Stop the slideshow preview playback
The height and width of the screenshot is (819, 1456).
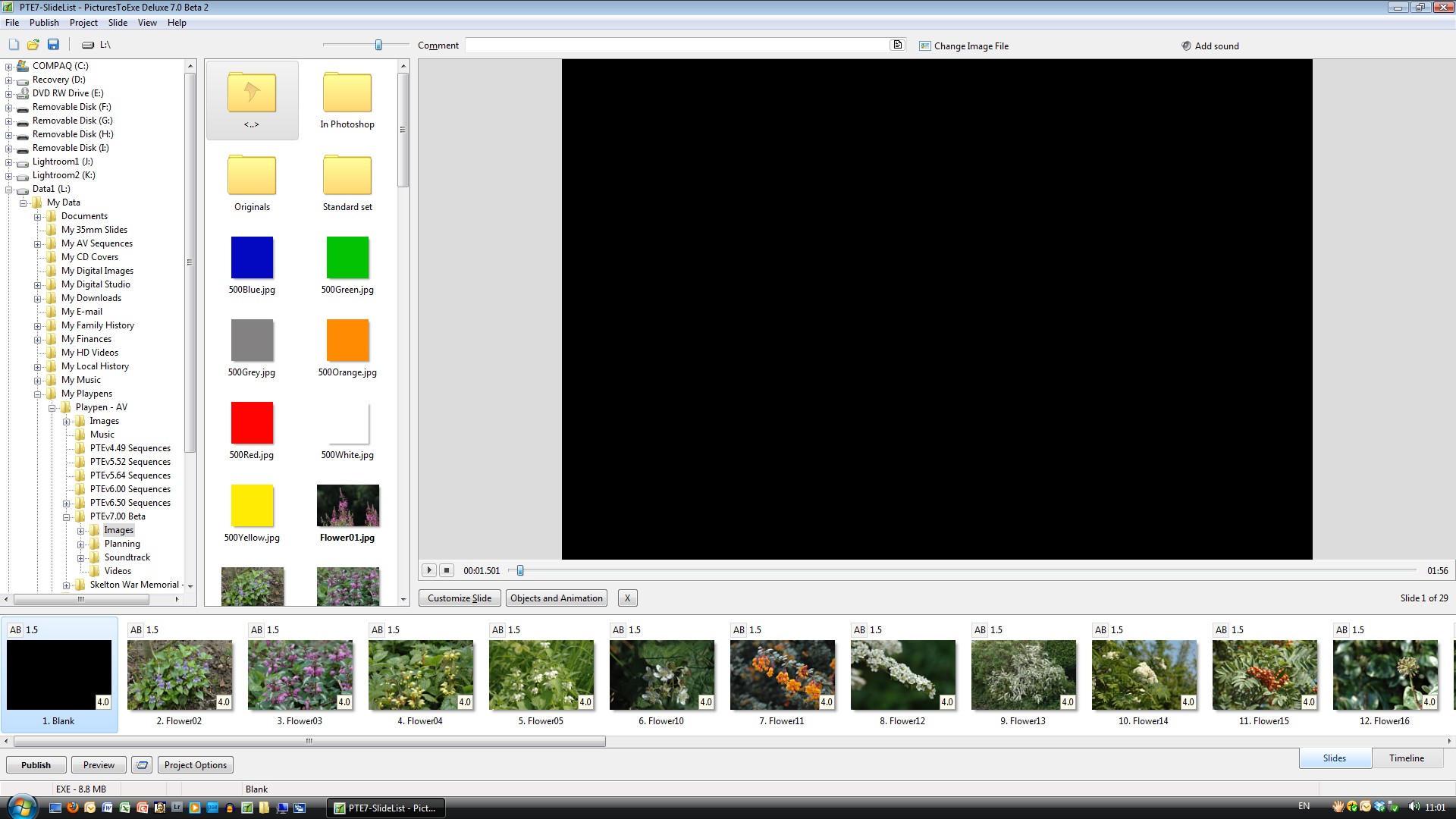[x=447, y=570]
